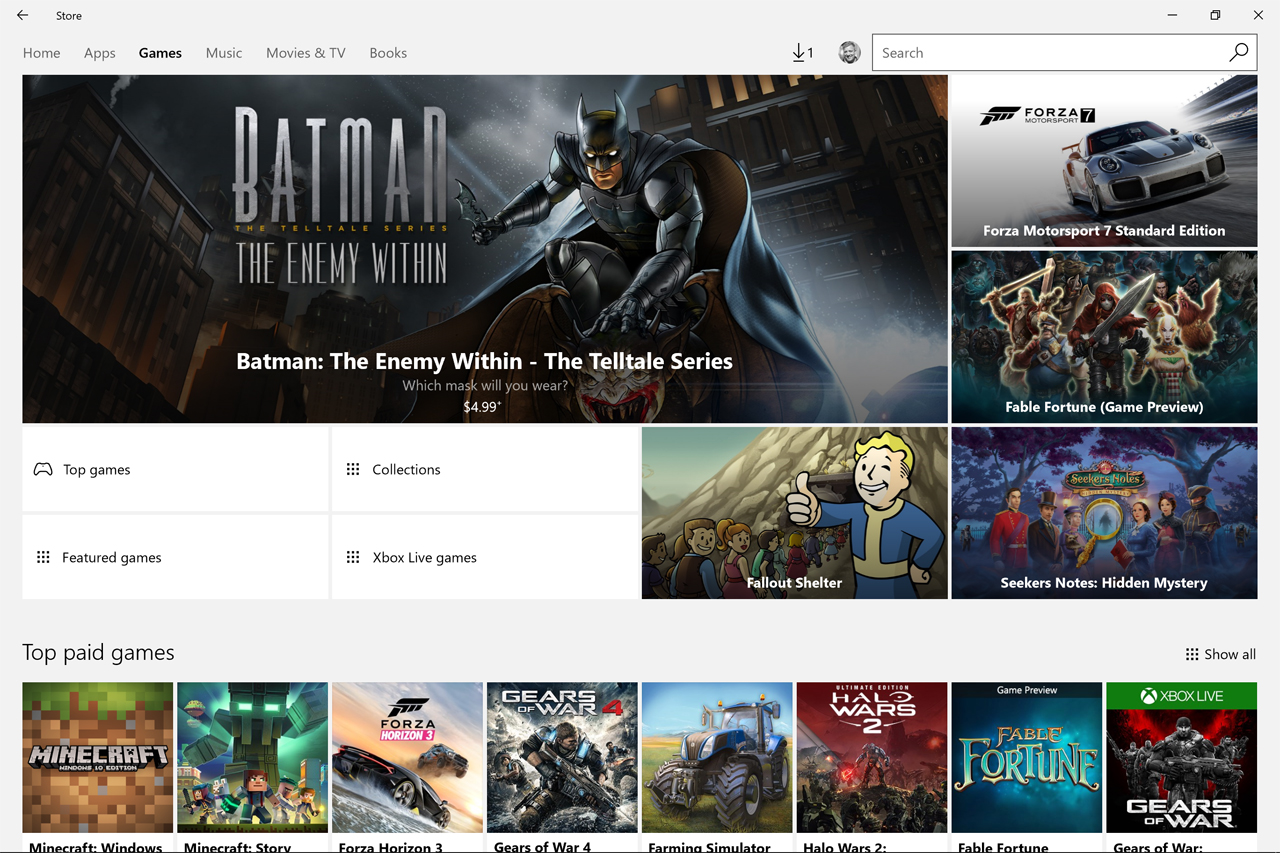Viewport: 1280px width, 853px height.
Task: Show all Top paid games
Action: [1229, 654]
